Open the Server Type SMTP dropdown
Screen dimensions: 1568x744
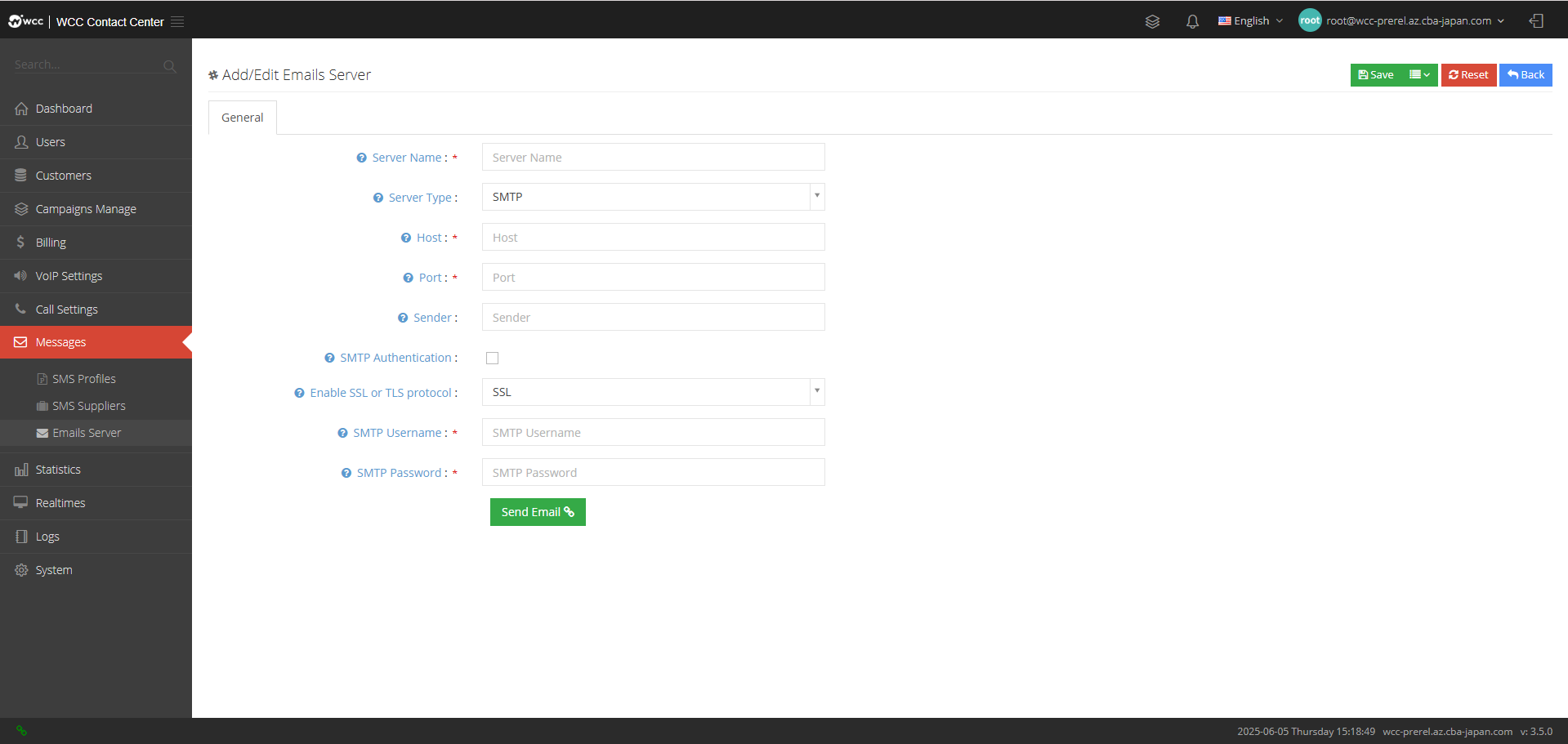pos(653,197)
